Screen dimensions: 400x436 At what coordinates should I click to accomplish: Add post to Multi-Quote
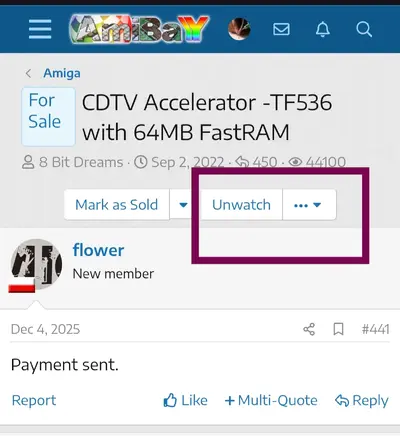(271, 400)
